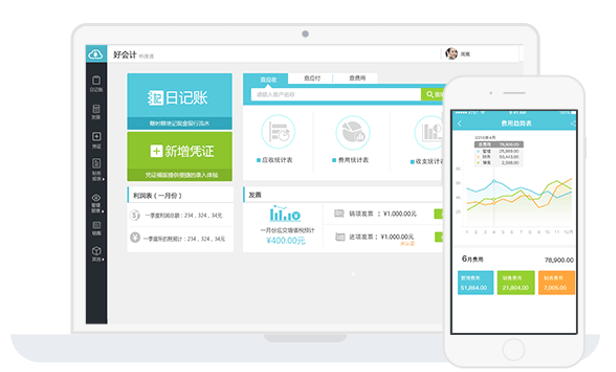Image resolution: width=616 pixels, height=372 pixels.
Task: Switch to the 查应付 tab
Action: pyautogui.click(x=312, y=79)
